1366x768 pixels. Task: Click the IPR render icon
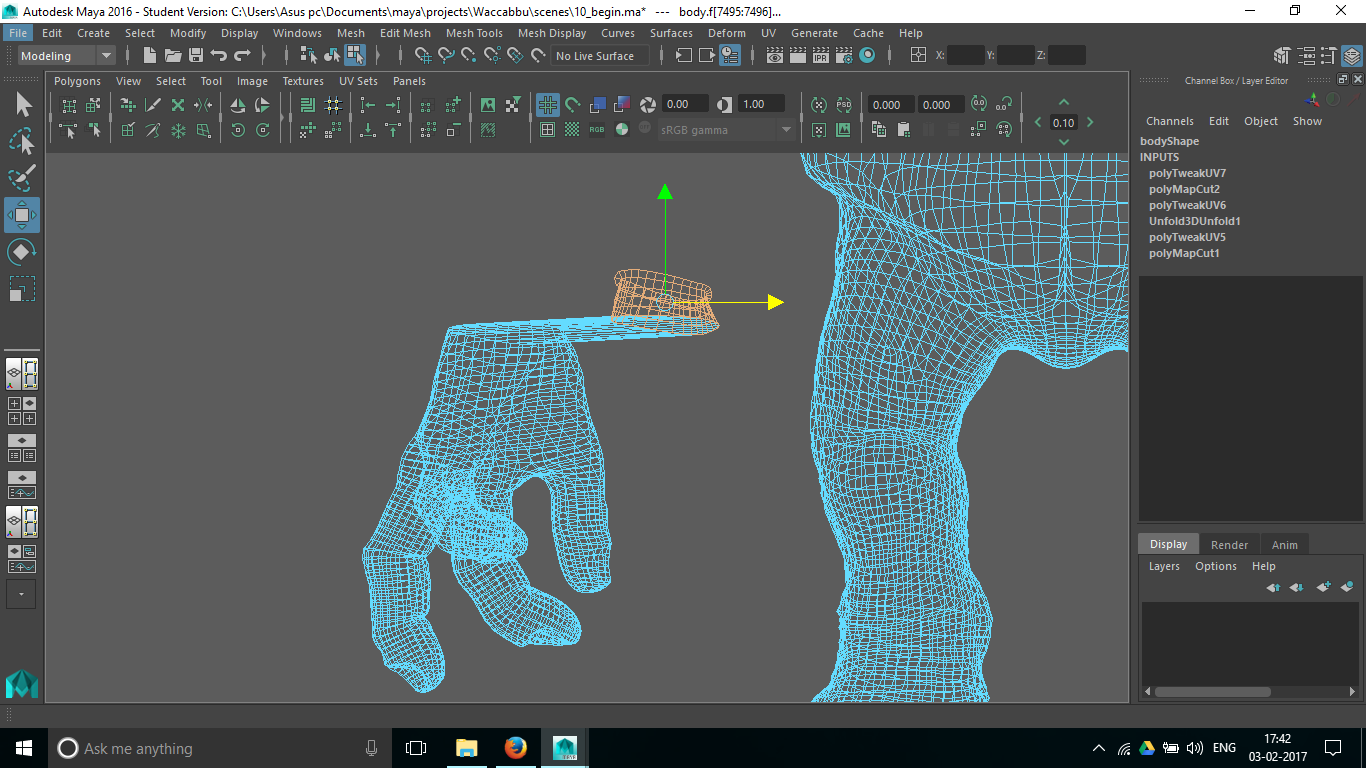point(821,56)
